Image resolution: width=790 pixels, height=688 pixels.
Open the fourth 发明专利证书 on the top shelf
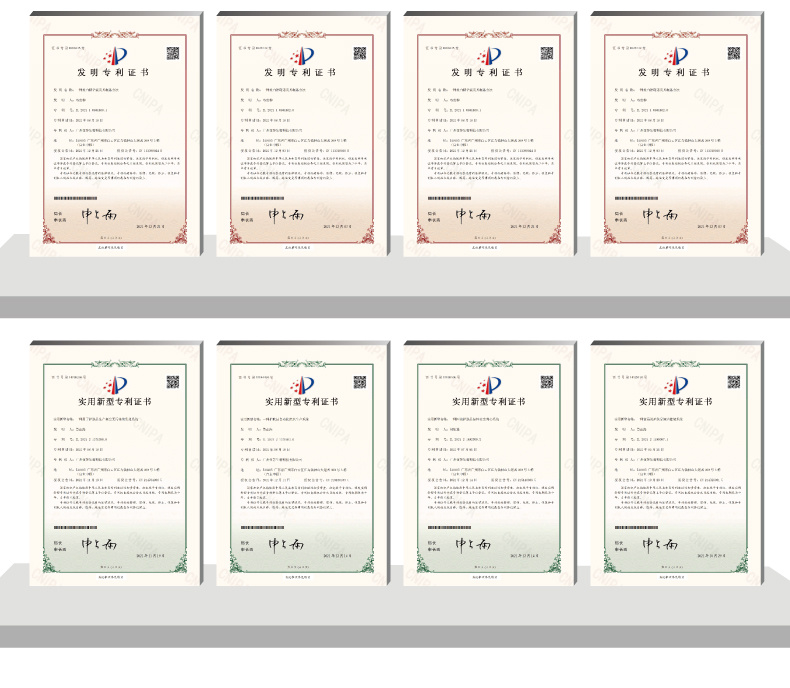[x=677, y=134]
